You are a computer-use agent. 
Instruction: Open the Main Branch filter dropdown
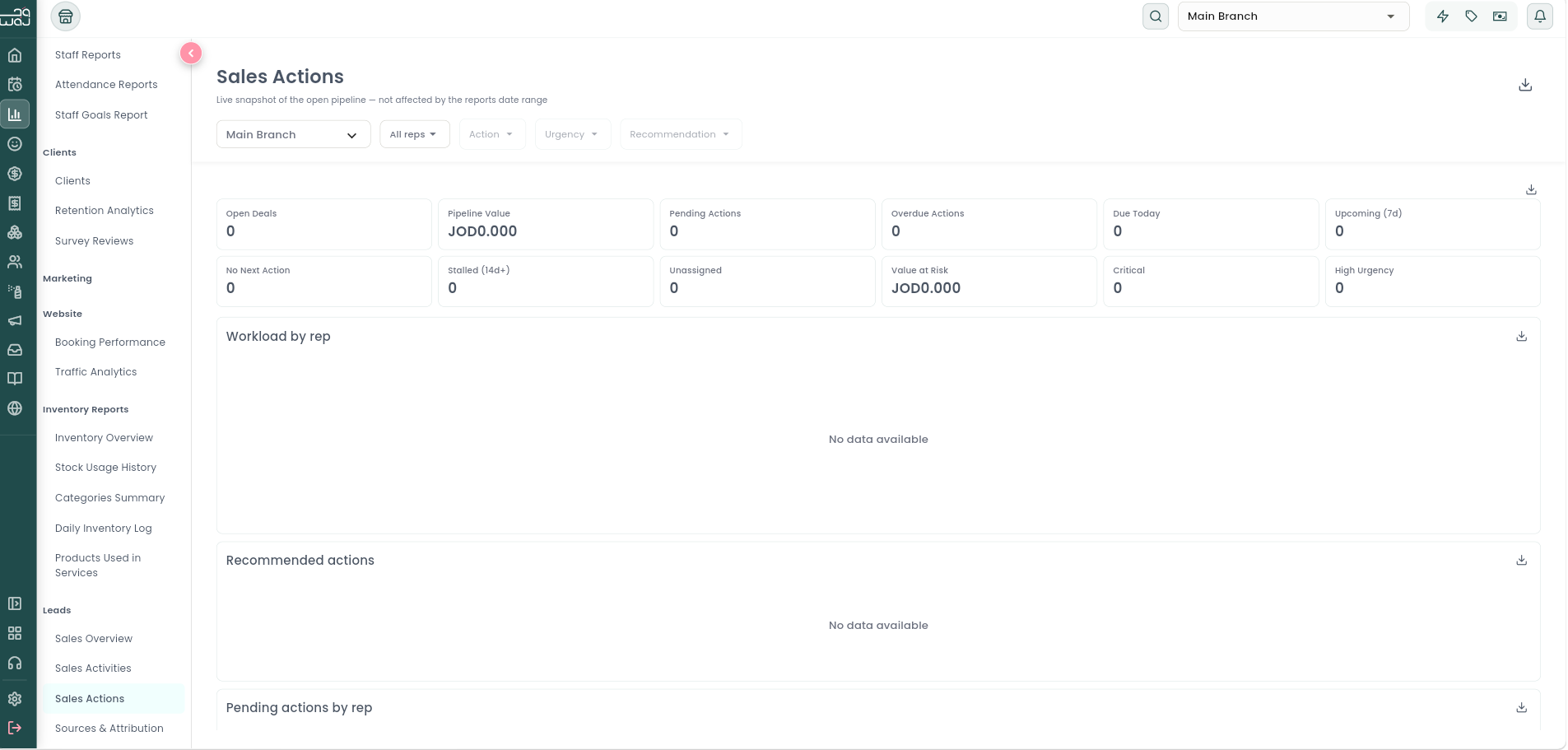pos(293,134)
